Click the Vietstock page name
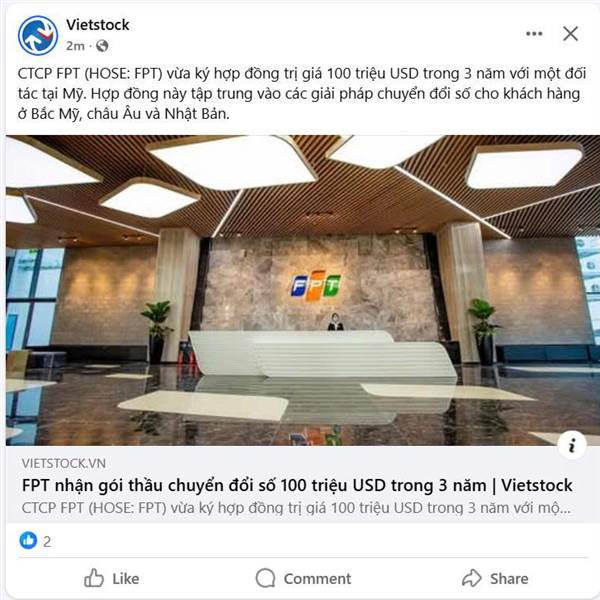 pyautogui.click(x=98, y=25)
